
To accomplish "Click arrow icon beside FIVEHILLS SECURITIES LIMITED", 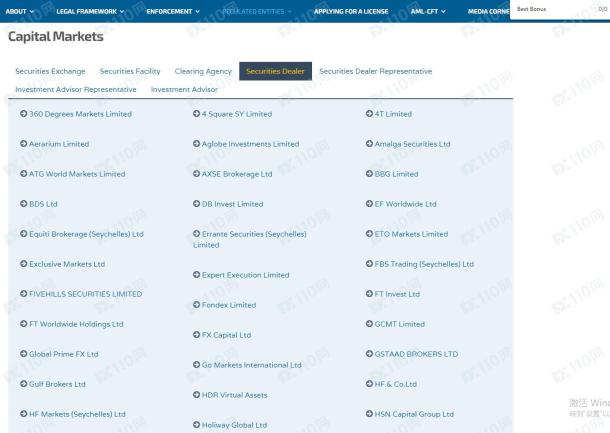I will pos(24,293).
